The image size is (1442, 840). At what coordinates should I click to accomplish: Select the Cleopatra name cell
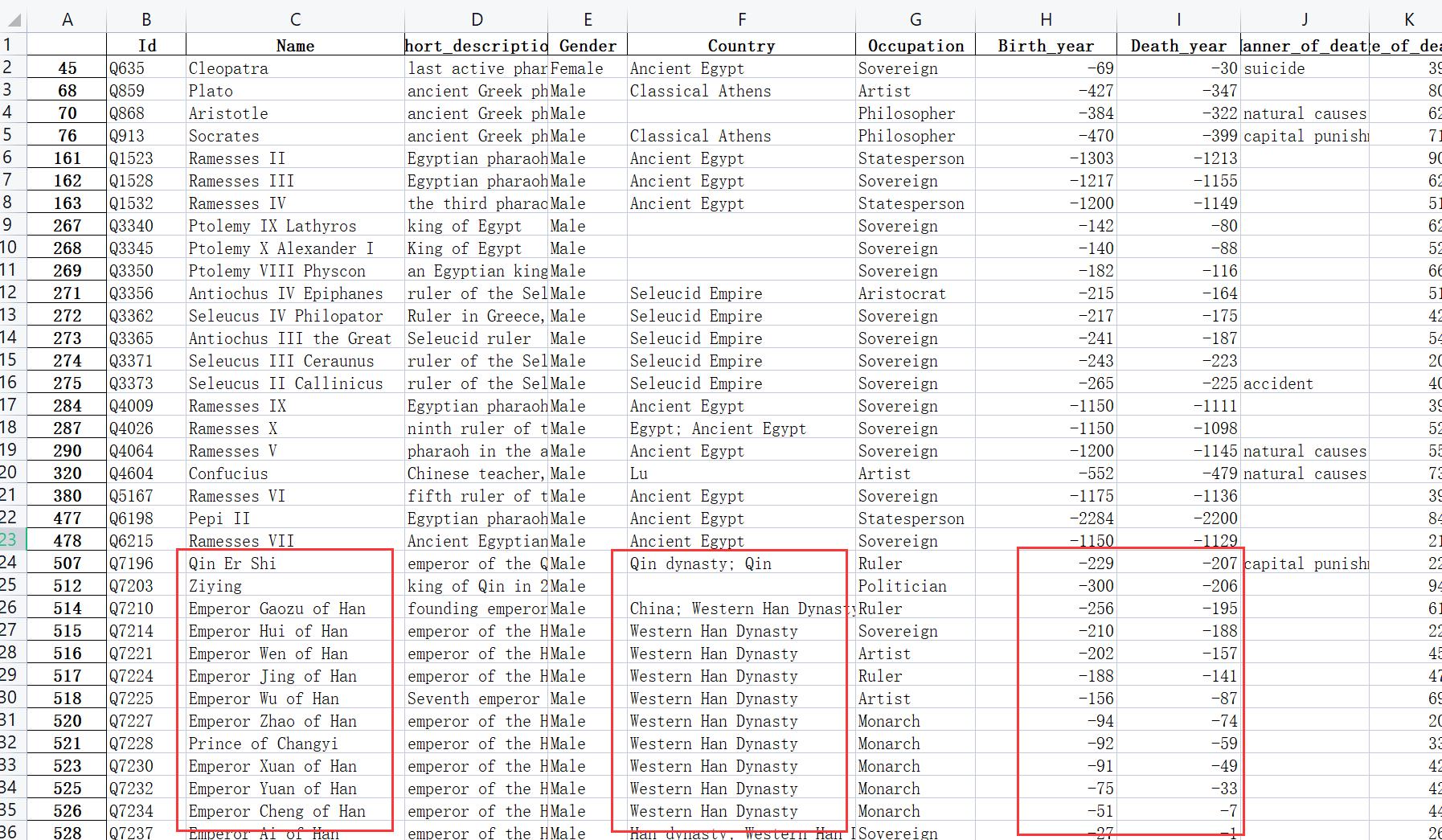[295, 68]
